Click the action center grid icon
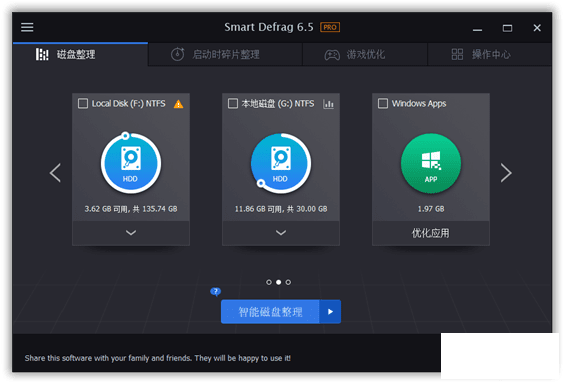The height and width of the screenshot is (384, 564). (457, 54)
